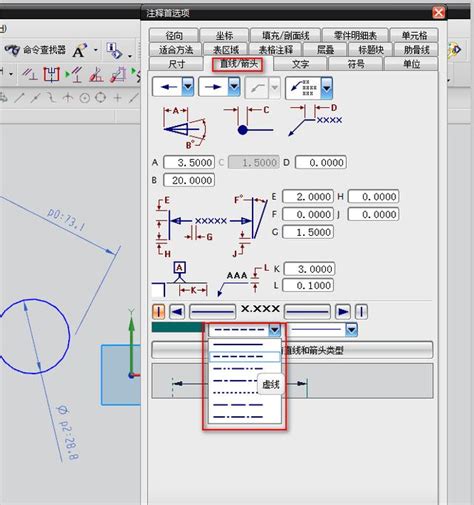Click the dark green color swatch
The width and height of the screenshot is (474, 505).
[x=178, y=327]
